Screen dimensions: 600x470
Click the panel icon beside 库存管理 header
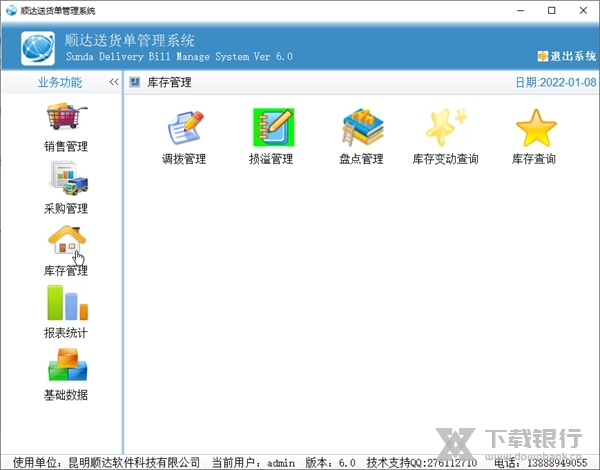(x=134, y=82)
